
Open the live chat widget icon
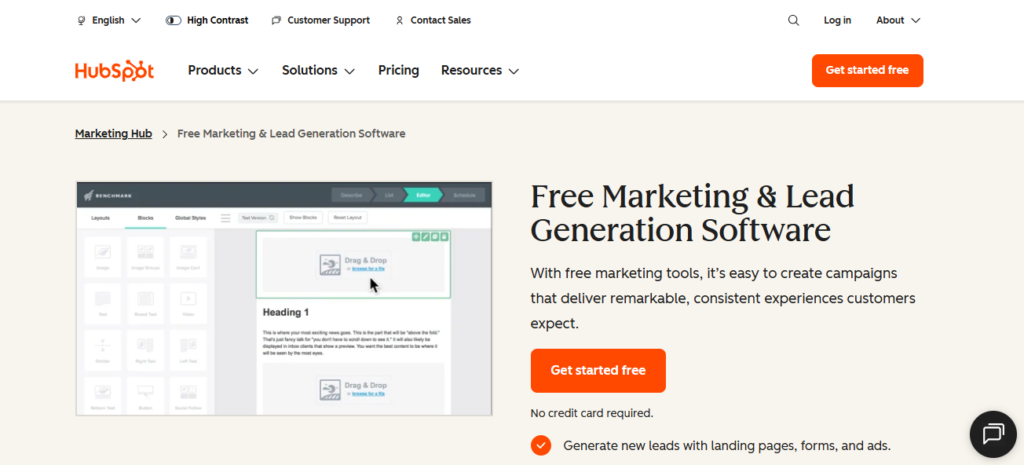pos(993,434)
